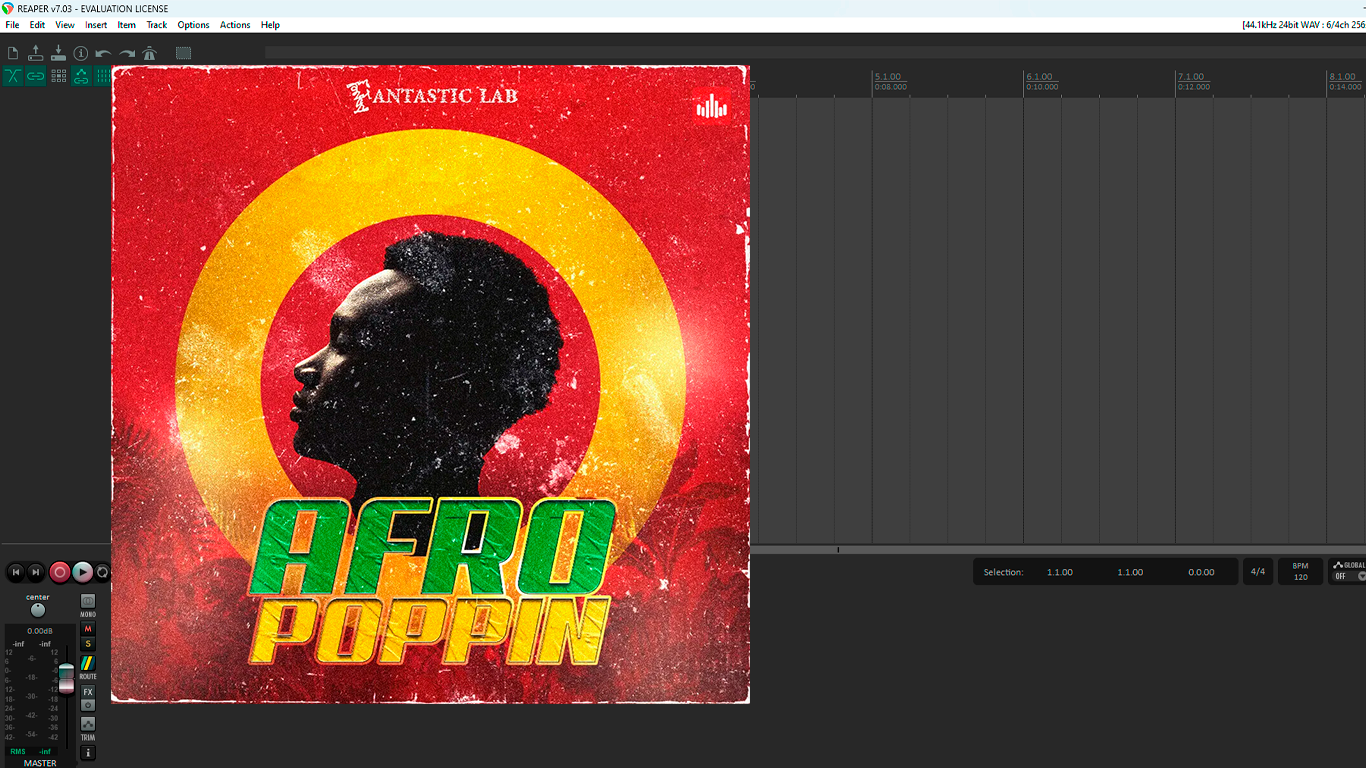
Task: Open the Item menu
Action: point(127,25)
